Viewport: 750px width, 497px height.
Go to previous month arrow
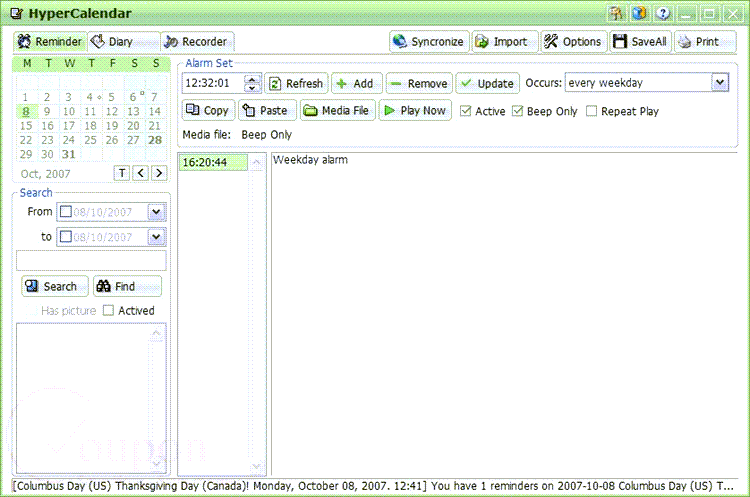[x=140, y=173]
